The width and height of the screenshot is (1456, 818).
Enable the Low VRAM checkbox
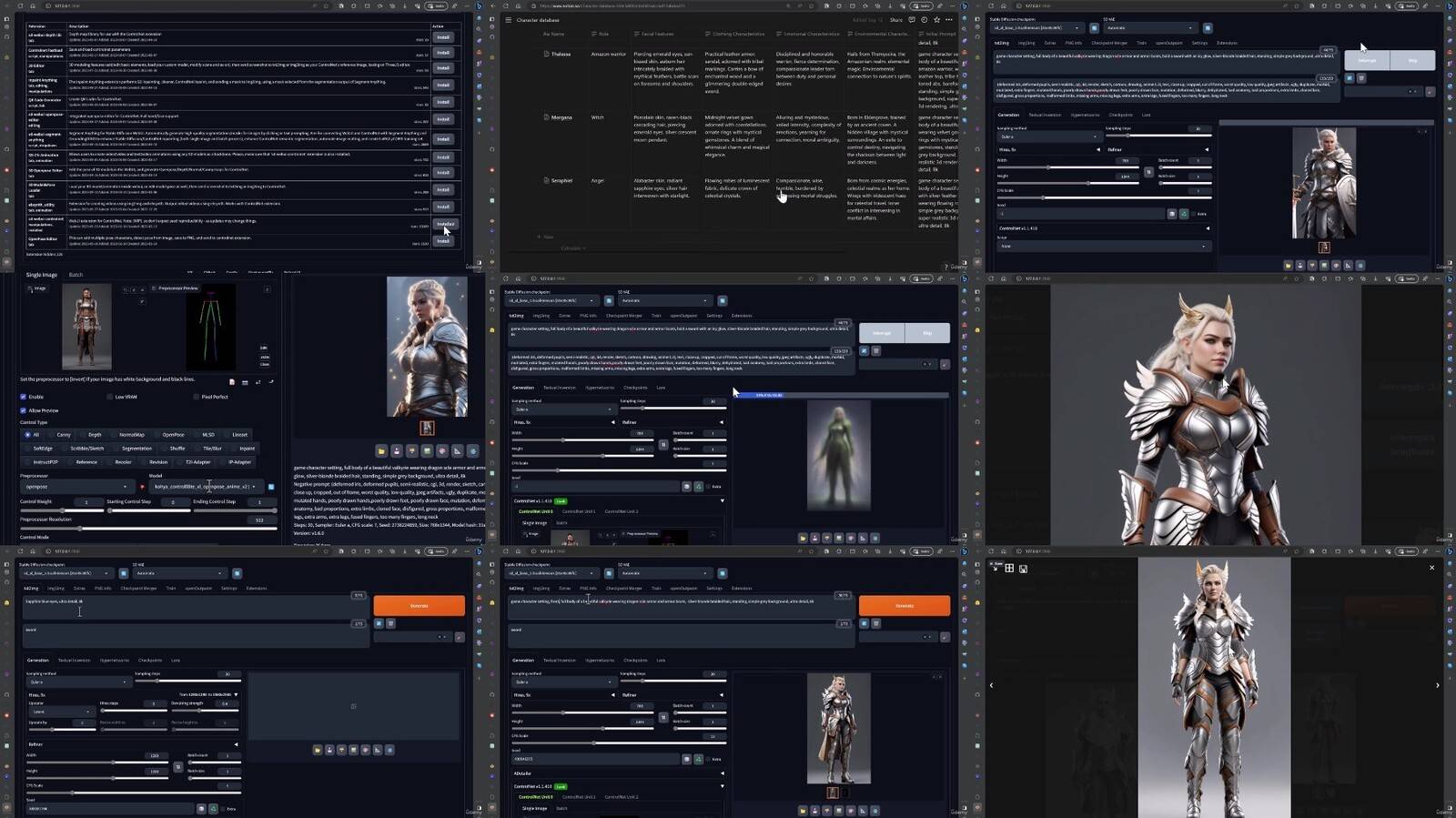tap(110, 397)
